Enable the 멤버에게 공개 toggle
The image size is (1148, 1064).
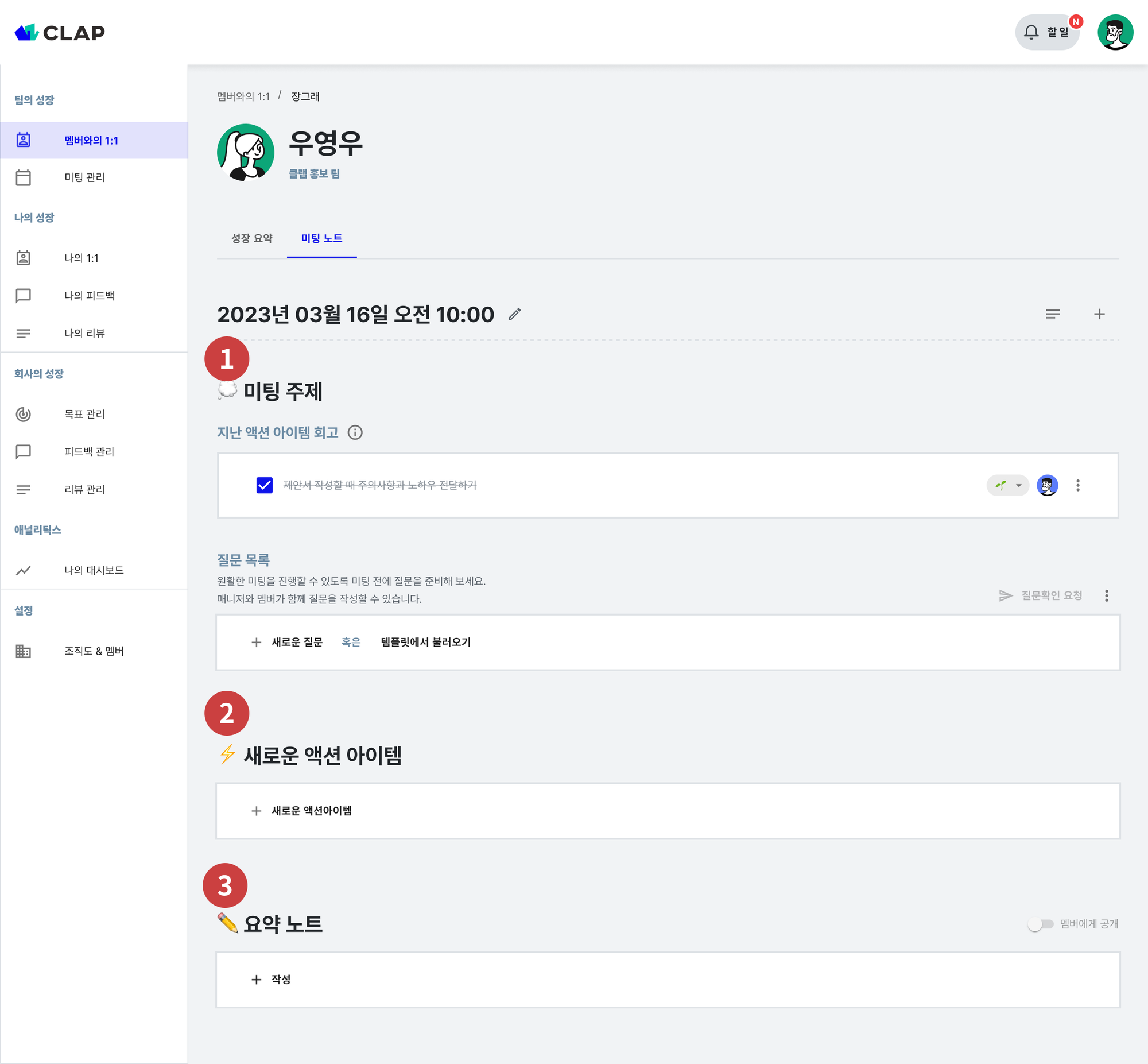[1042, 923]
